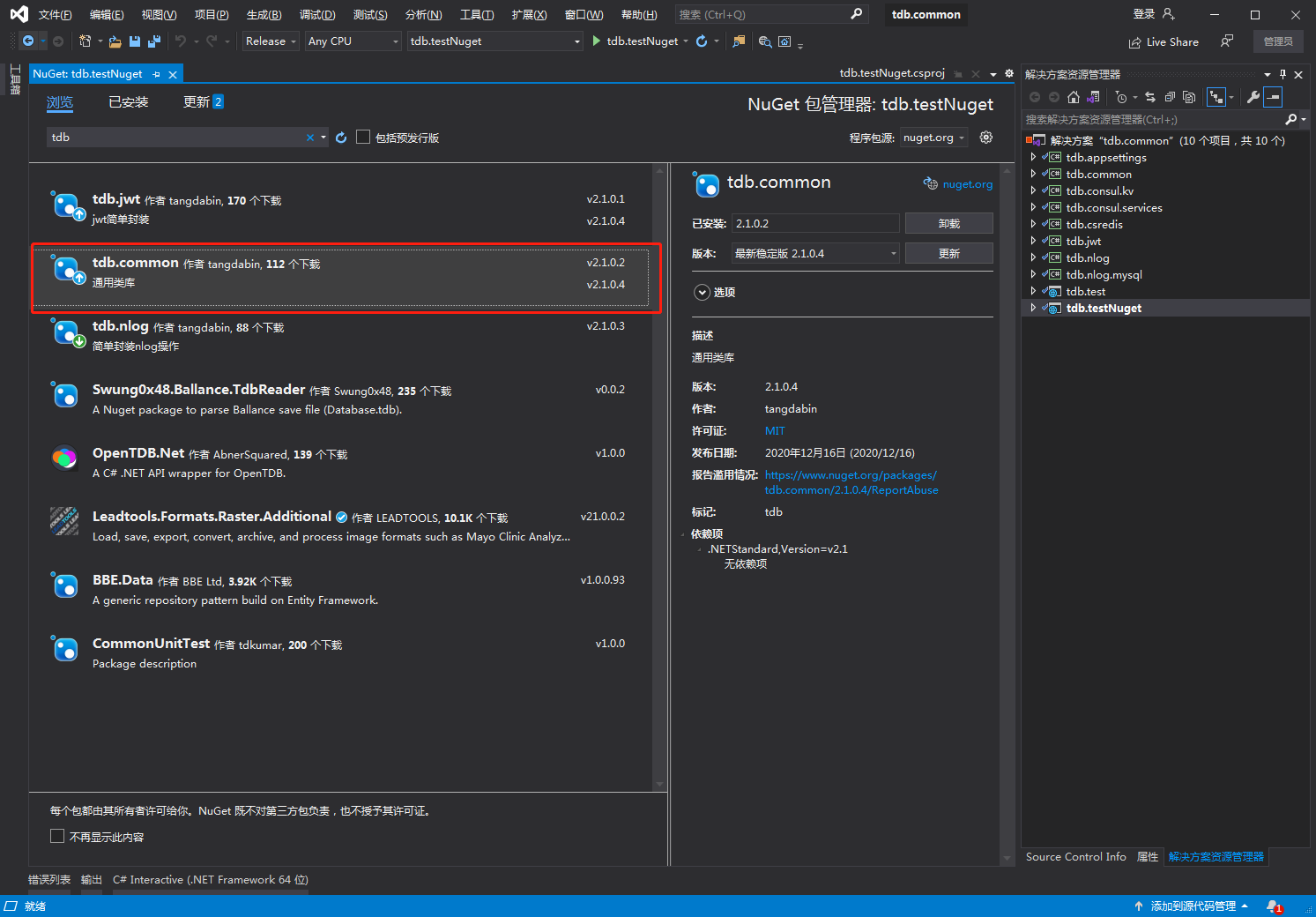
Task: Open the Solution Explorer window options arrow
Action: (x=1268, y=74)
